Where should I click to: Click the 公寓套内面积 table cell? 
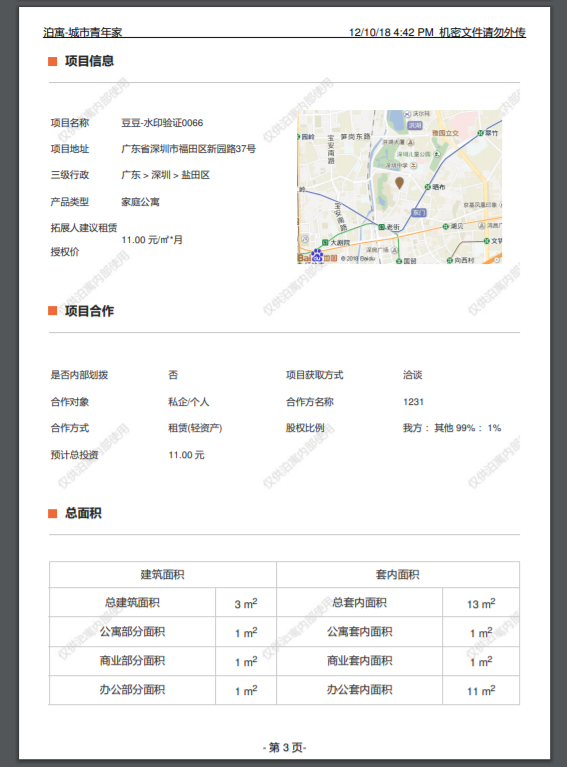(x=359, y=632)
